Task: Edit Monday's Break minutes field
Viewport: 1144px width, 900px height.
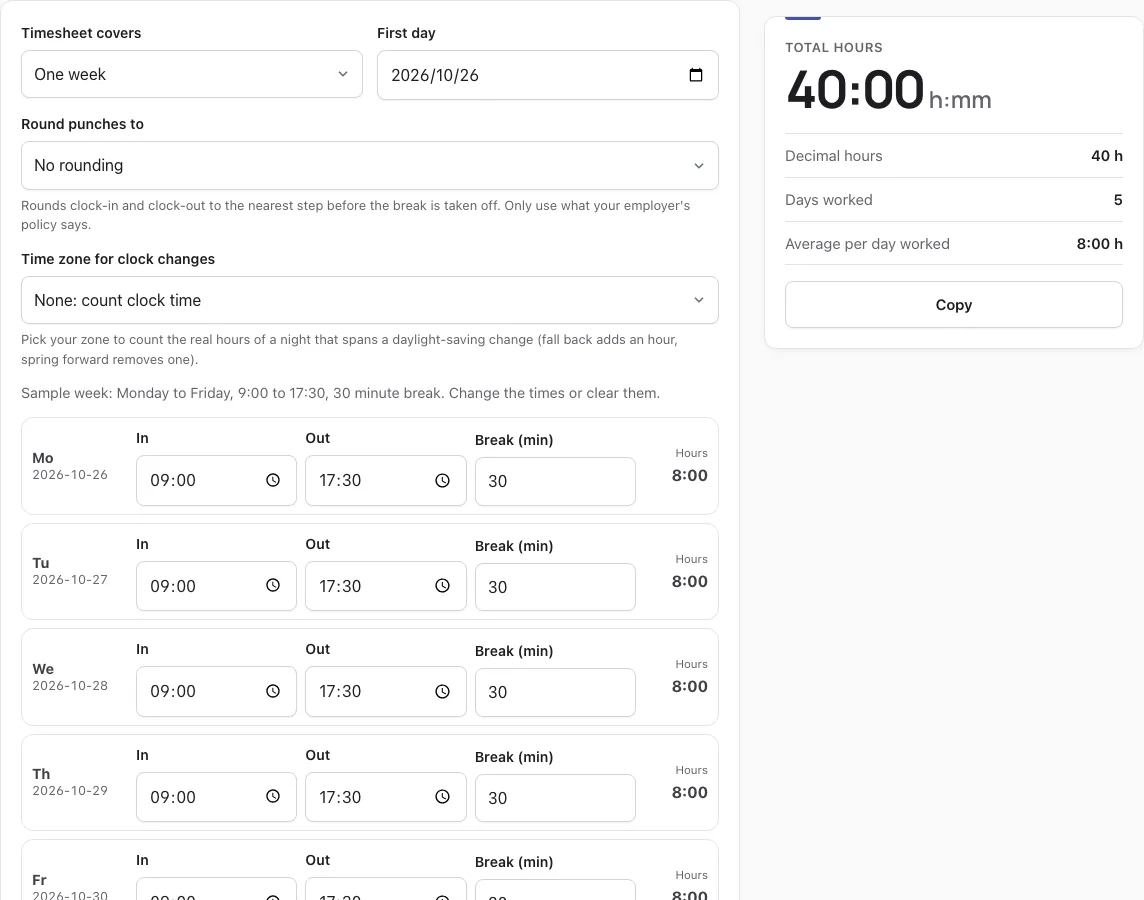Action: point(555,481)
